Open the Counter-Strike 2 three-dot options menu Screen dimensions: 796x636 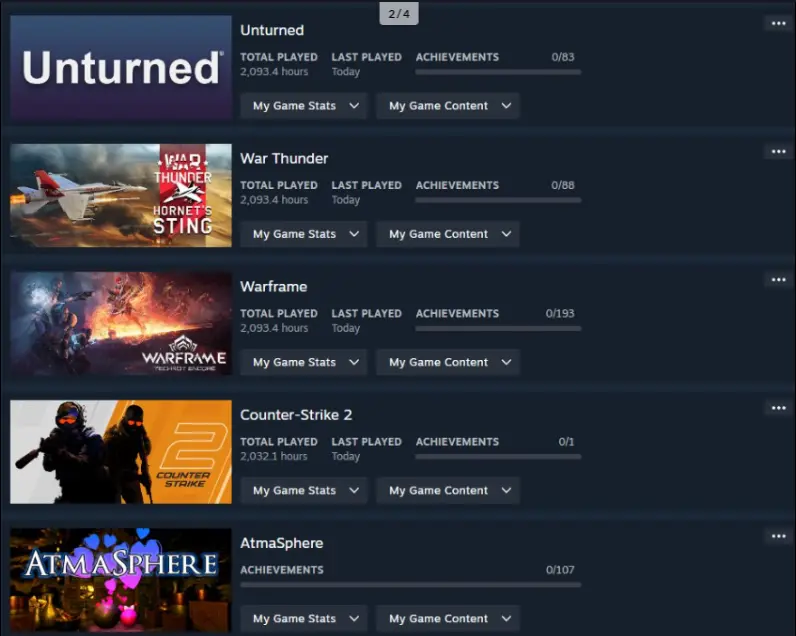click(778, 408)
